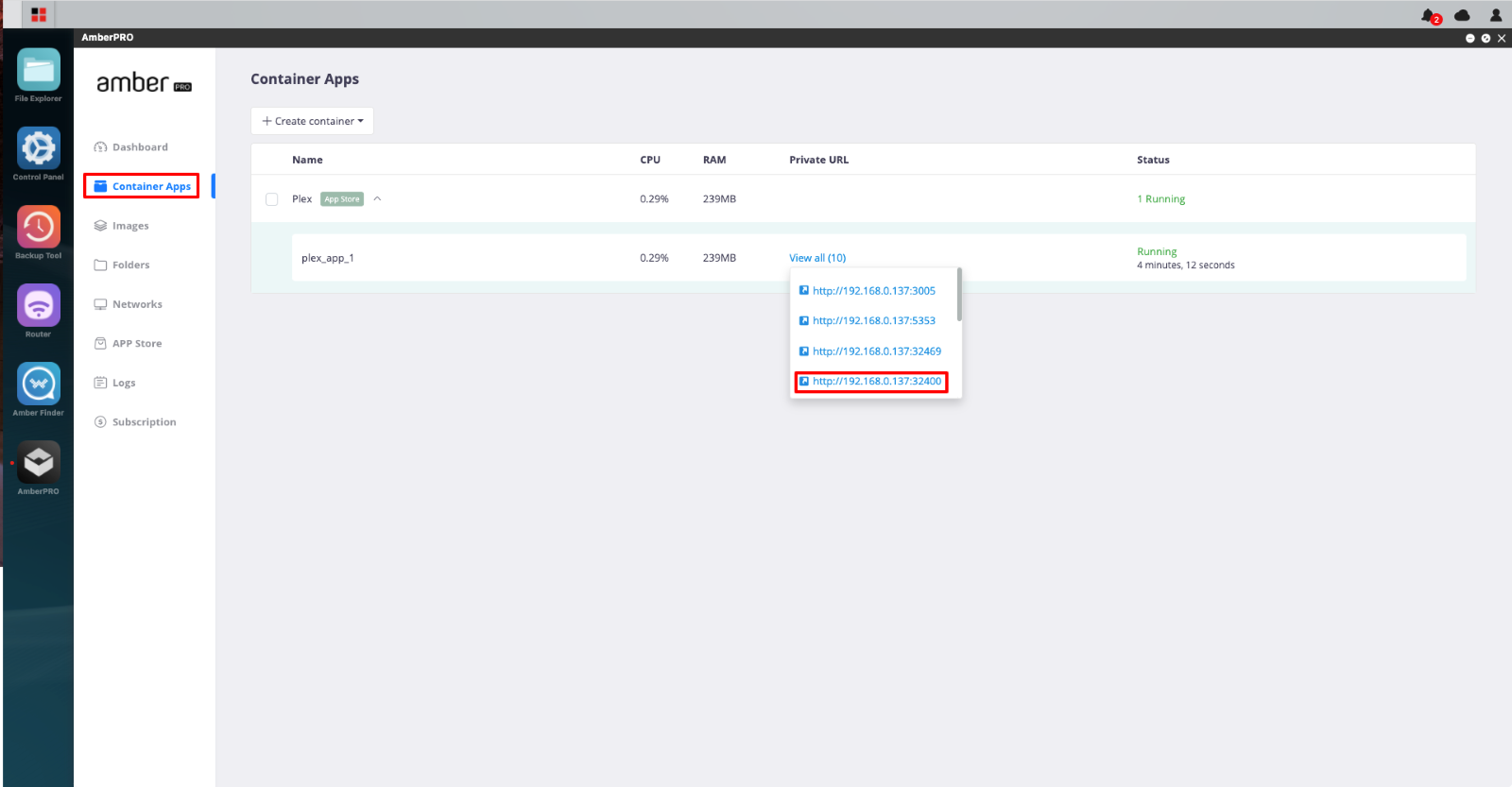
Task: Click the Private URL column header
Action: [819, 160]
